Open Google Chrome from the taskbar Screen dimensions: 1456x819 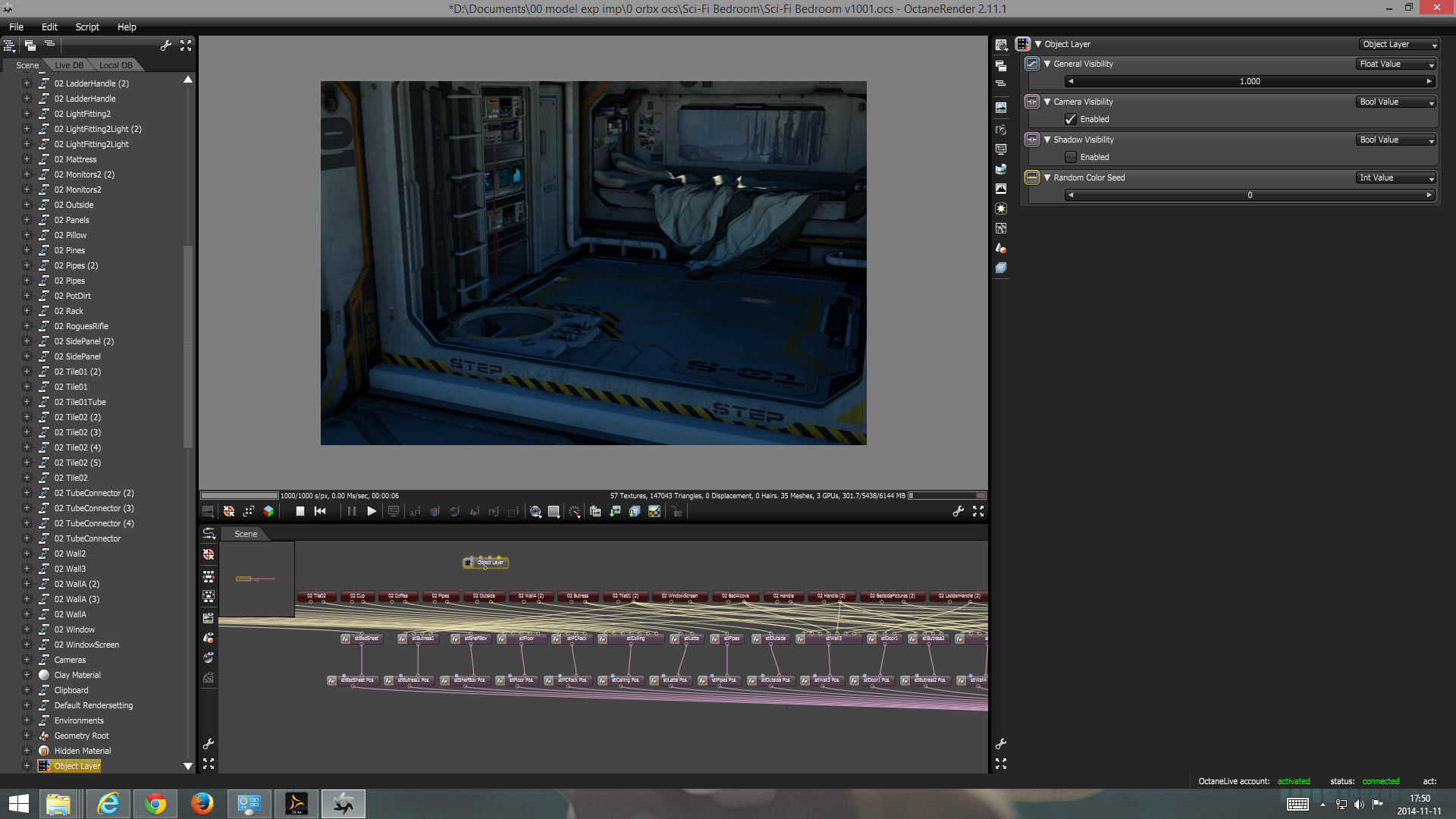tap(155, 803)
